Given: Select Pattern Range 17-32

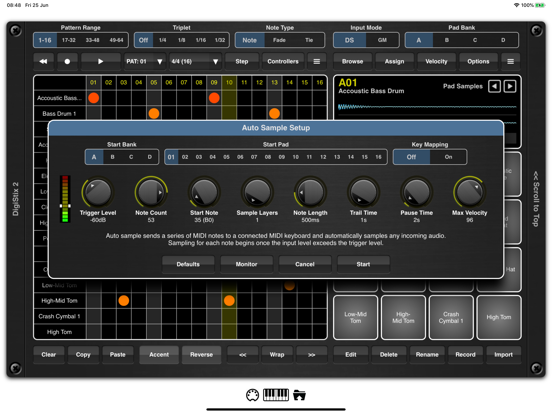Looking at the screenshot, I should tap(69, 40).
